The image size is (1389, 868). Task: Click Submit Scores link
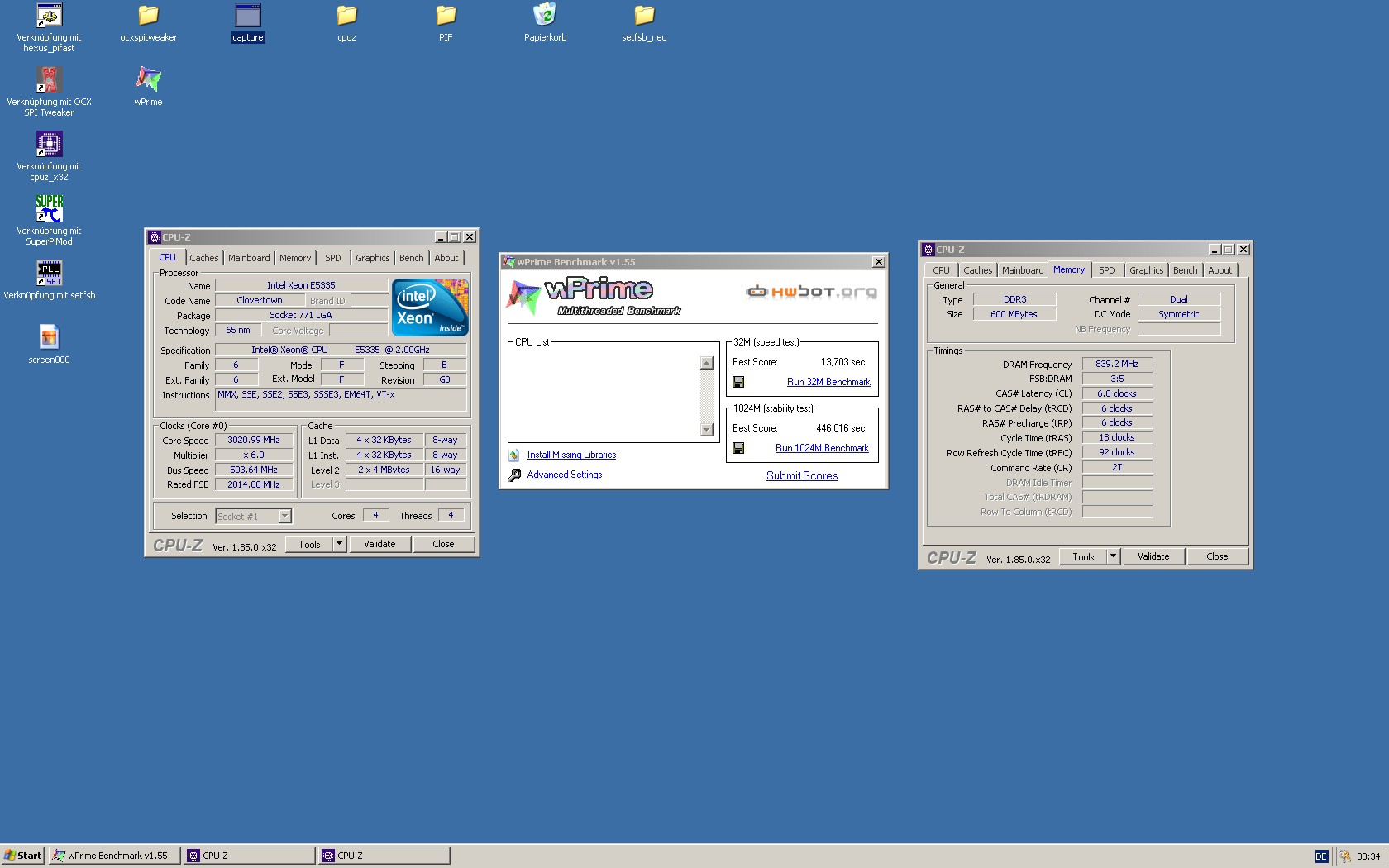point(802,475)
